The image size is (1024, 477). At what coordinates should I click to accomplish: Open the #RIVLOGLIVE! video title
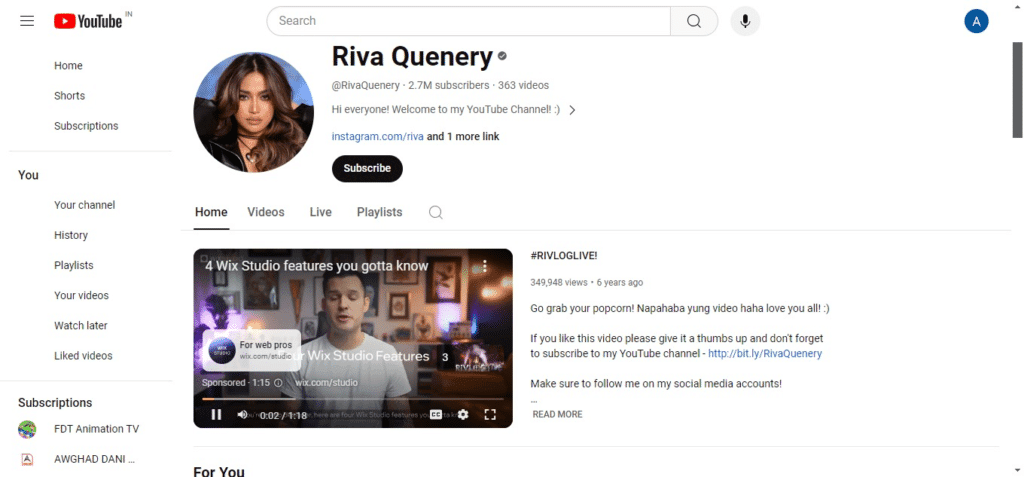(x=564, y=255)
